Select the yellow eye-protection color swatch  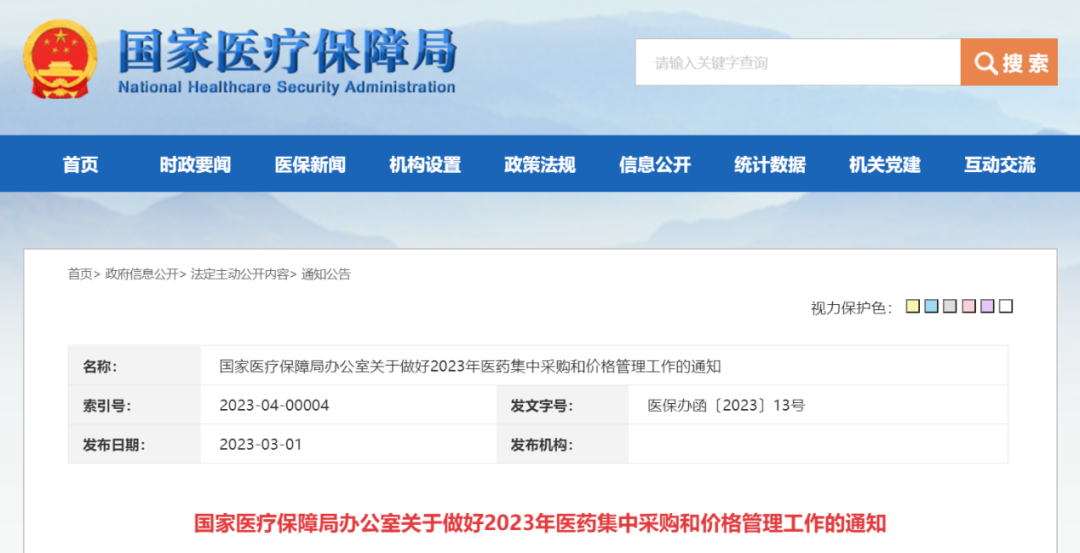(913, 307)
